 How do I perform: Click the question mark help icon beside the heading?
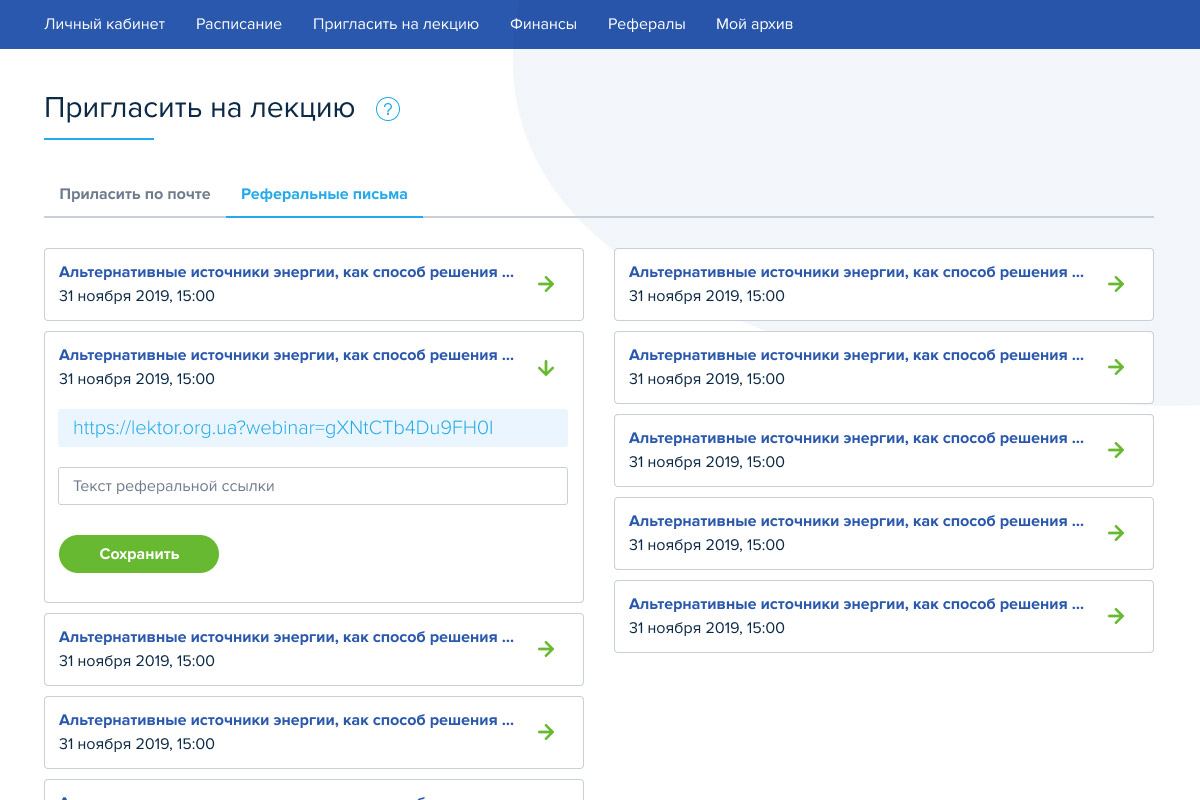click(x=388, y=109)
